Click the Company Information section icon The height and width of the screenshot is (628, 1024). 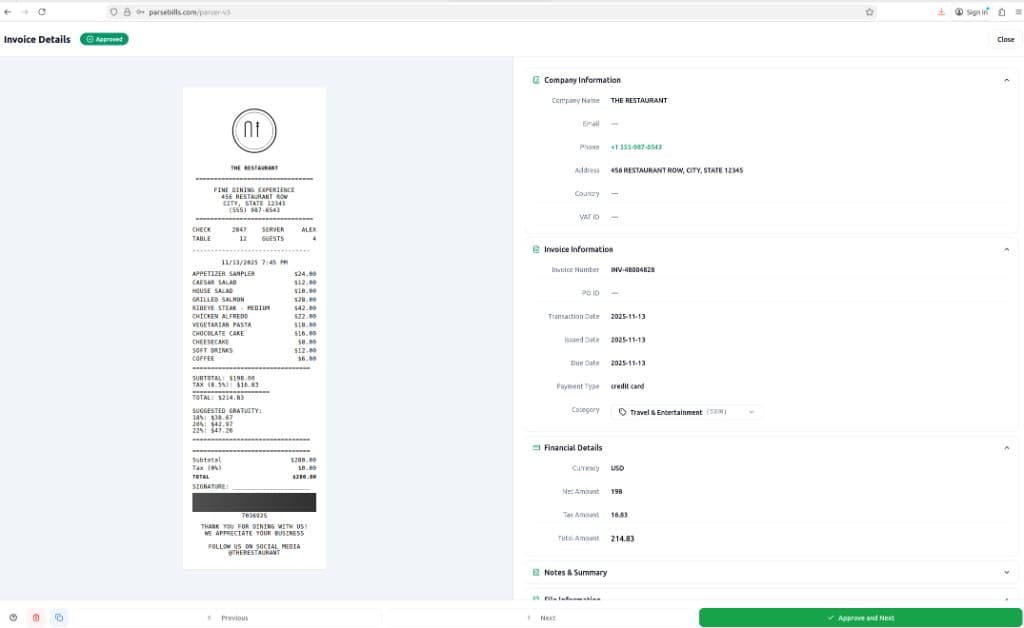coord(534,80)
